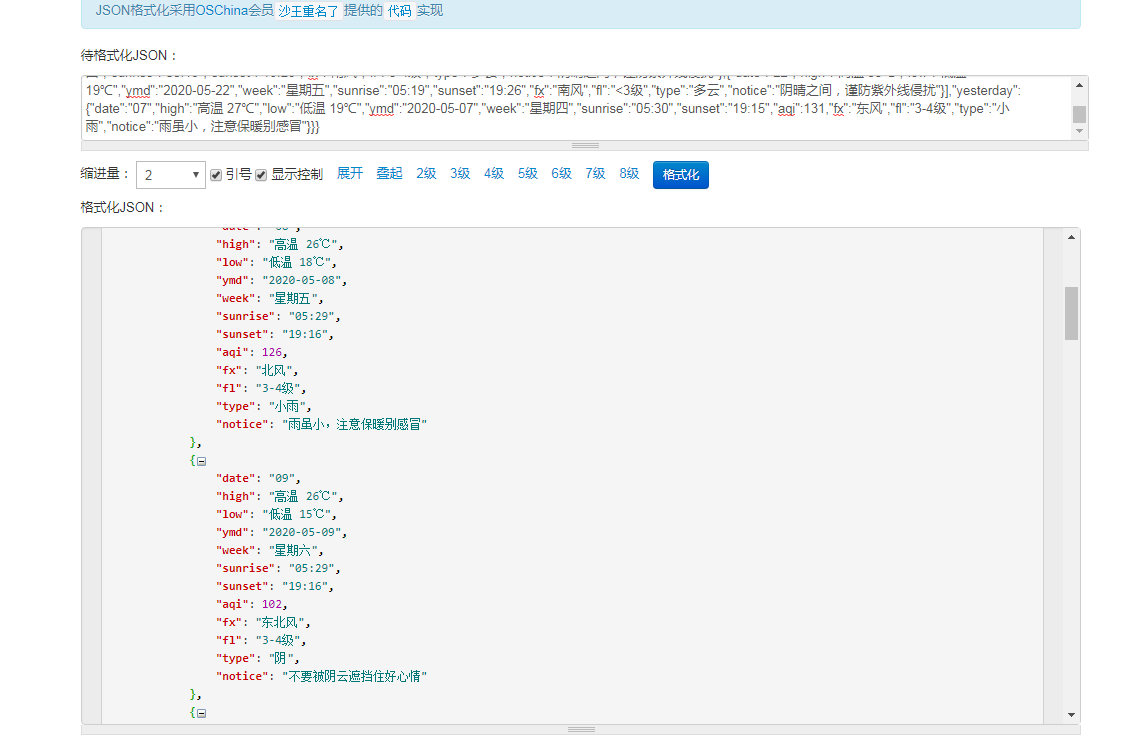The width and height of the screenshot is (1132, 750).
Task: Click the "小雨" type value
Action: (x=287, y=406)
